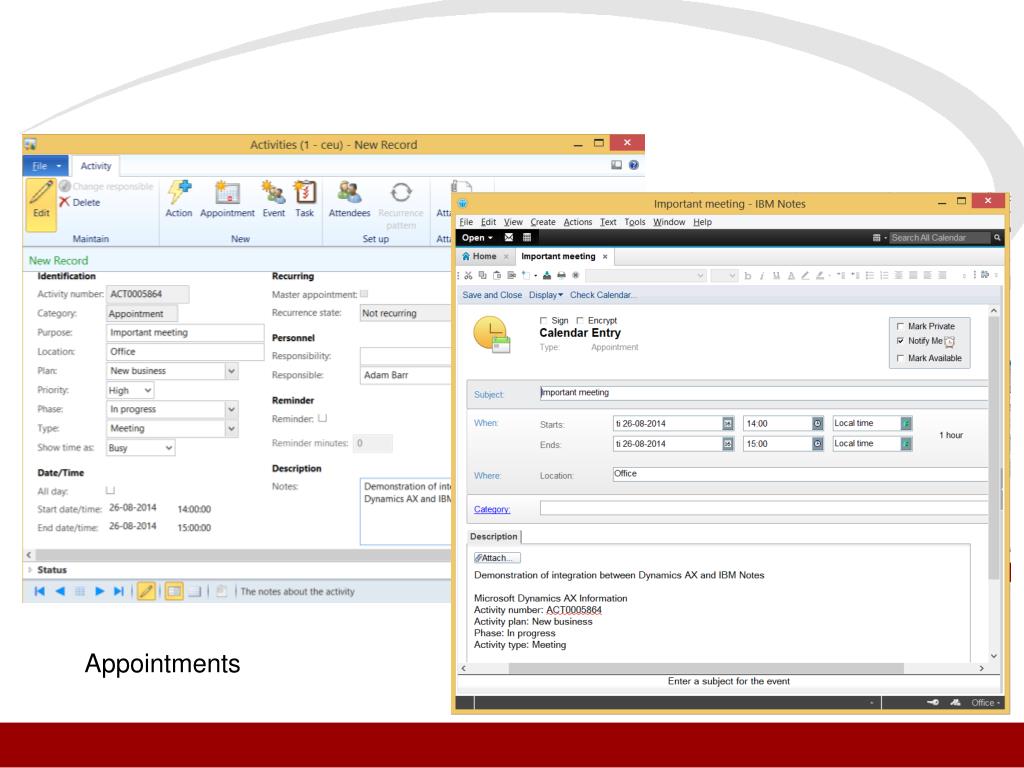This screenshot has width=1024, height=768.
Task: Go to last record arrow
Action: (x=118, y=591)
